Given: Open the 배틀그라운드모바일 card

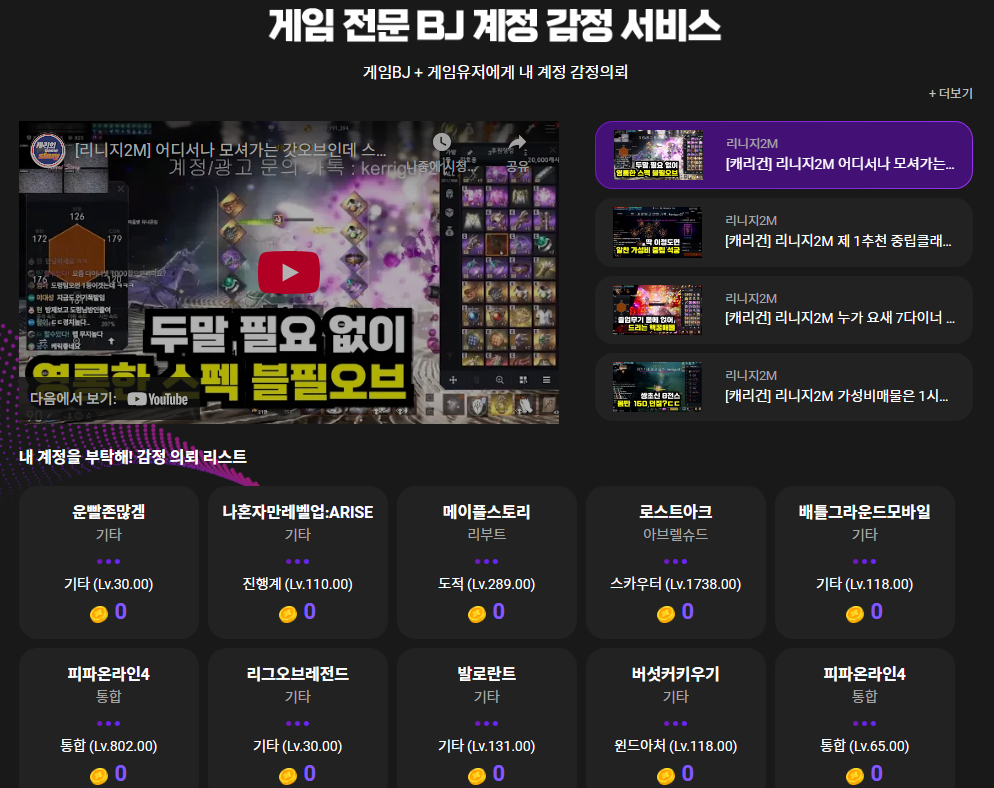Looking at the screenshot, I should point(864,562).
